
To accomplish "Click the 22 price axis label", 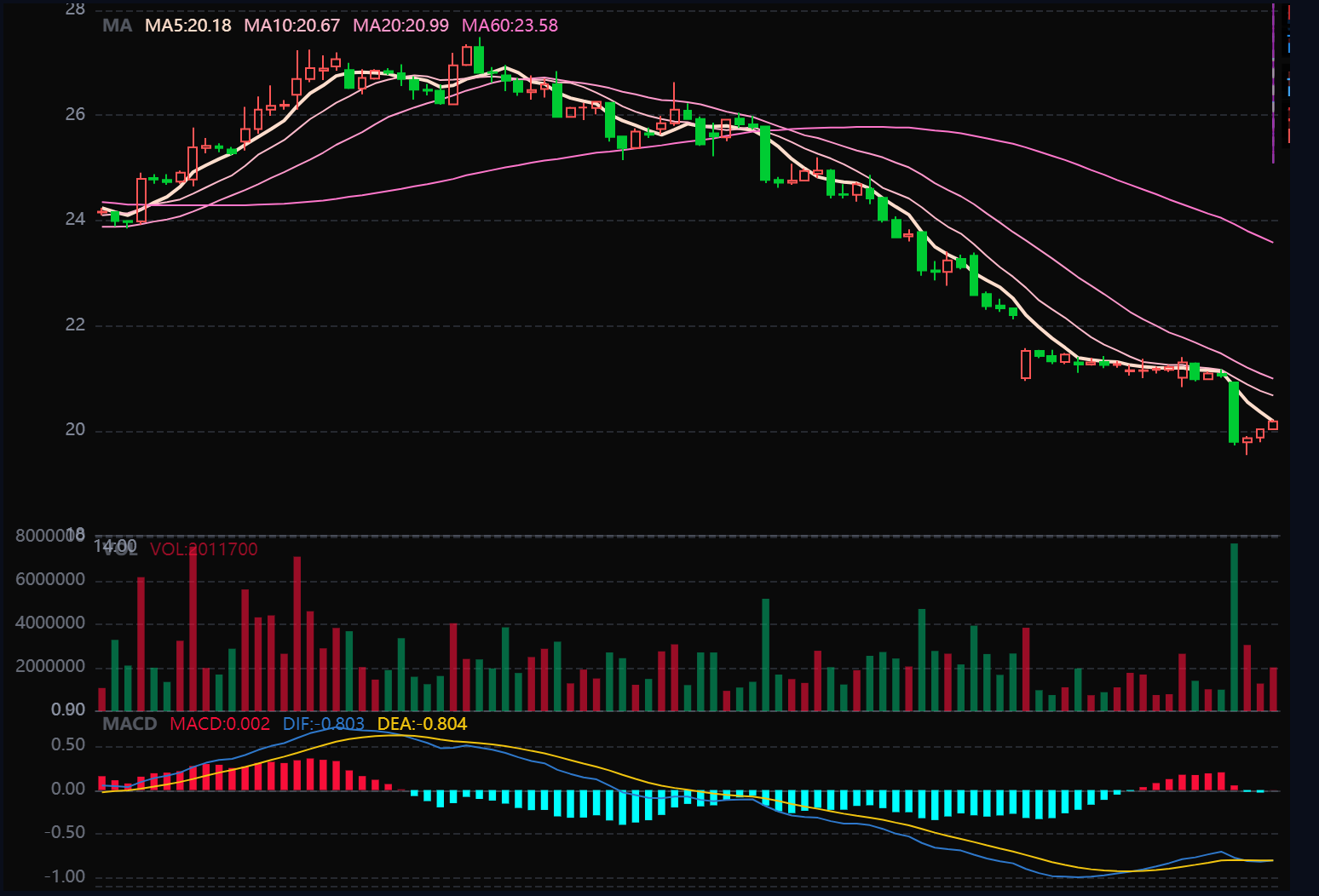I will point(75,325).
